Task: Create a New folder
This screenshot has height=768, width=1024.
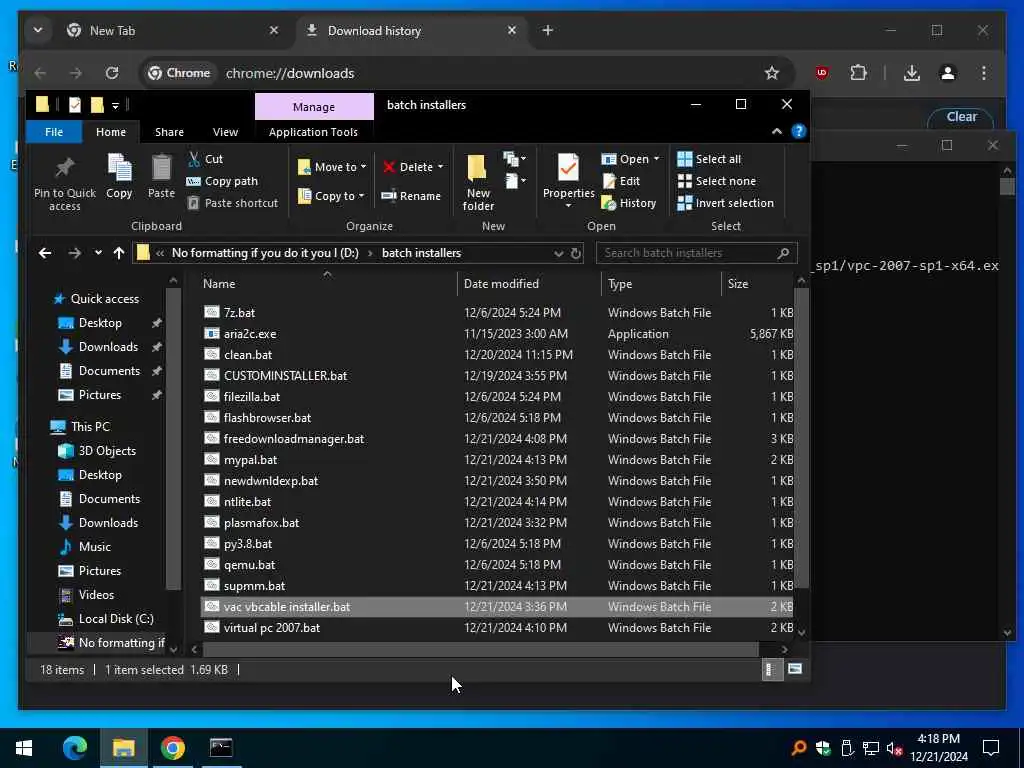Action: 478,182
